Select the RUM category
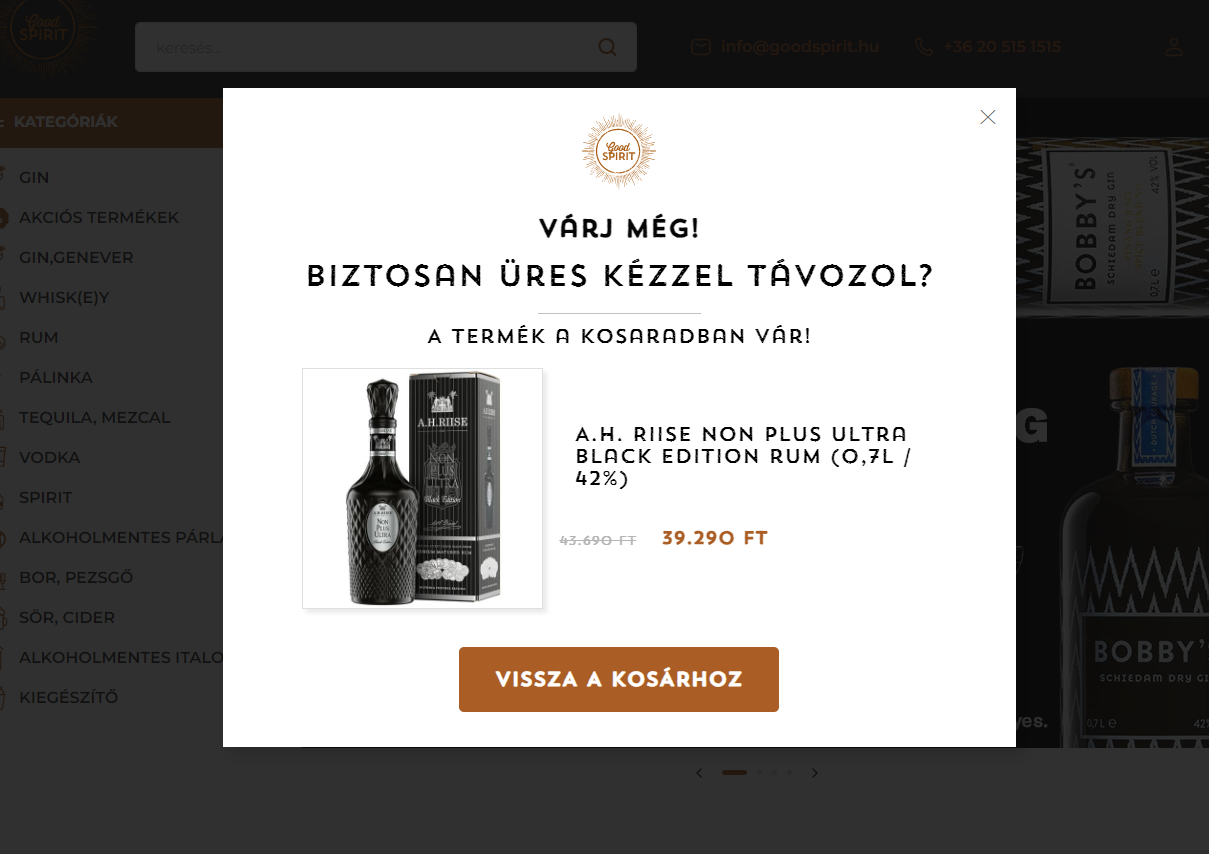Viewport: 1209px width, 854px height. [39, 337]
